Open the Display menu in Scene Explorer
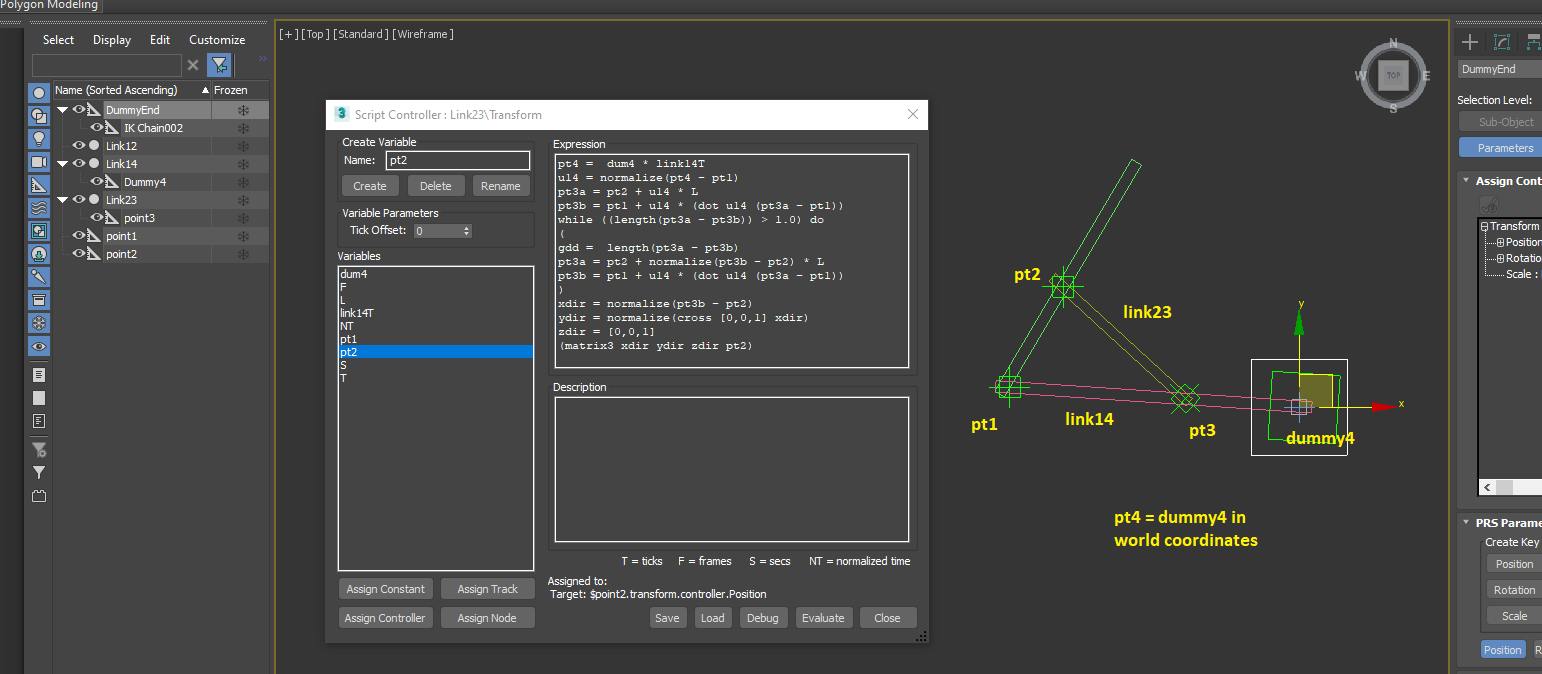 point(112,40)
